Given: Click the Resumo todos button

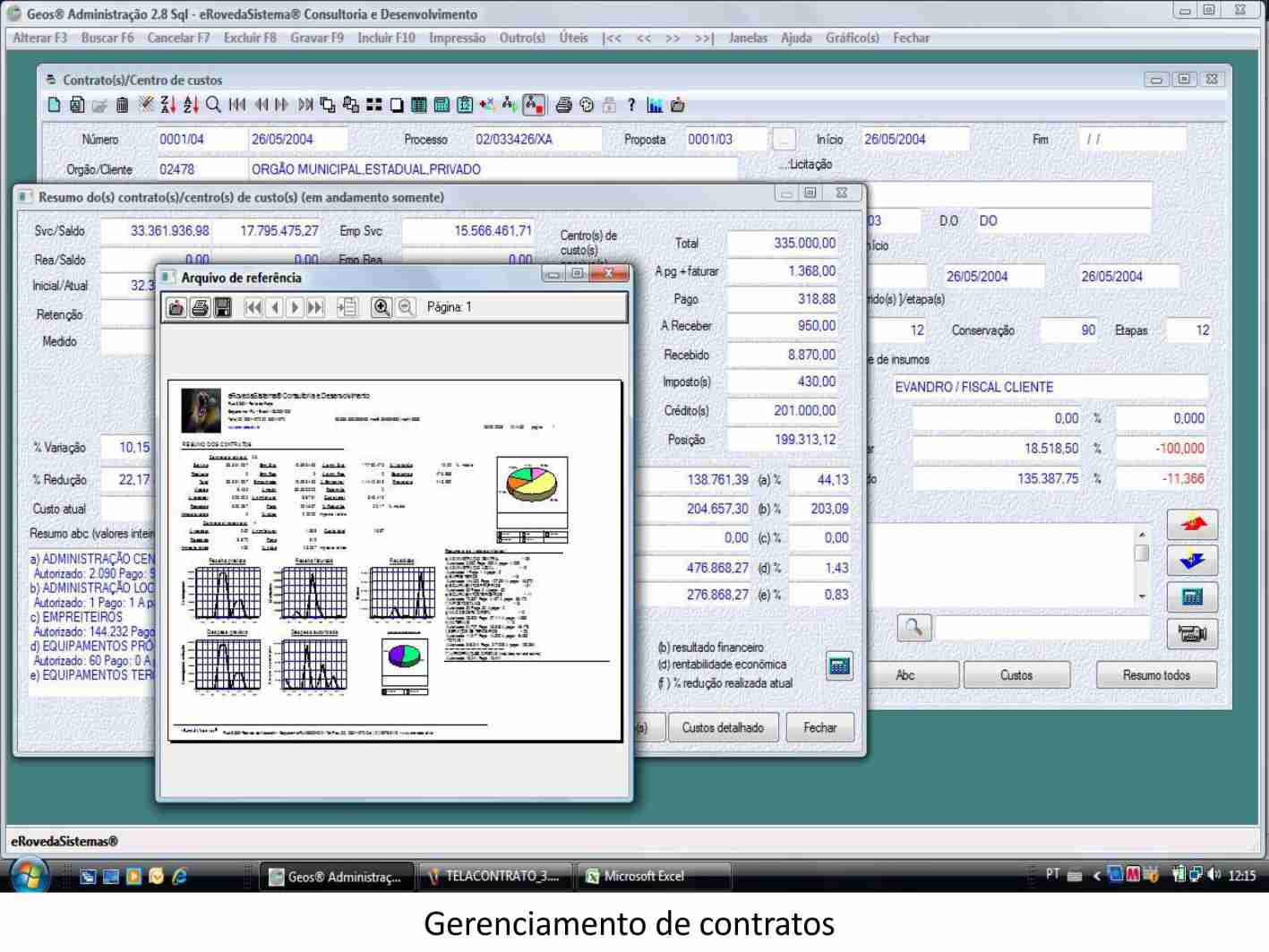Looking at the screenshot, I should 1156,675.
